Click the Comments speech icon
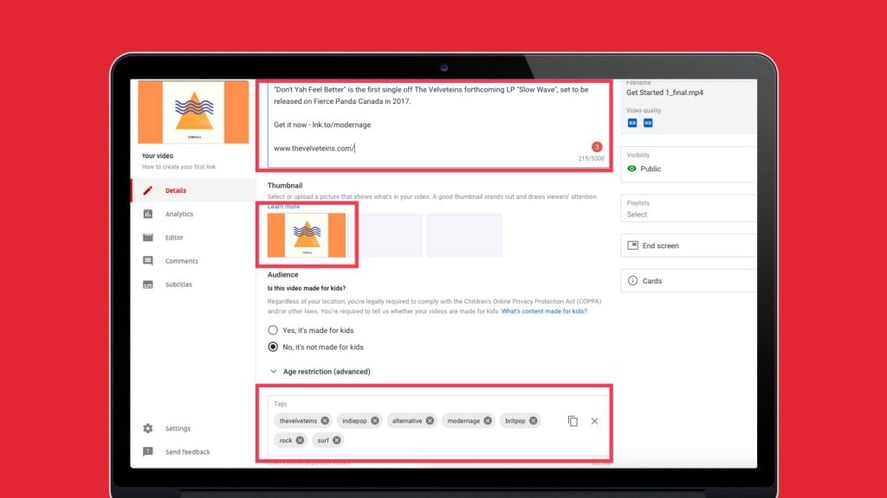 [x=148, y=261]
